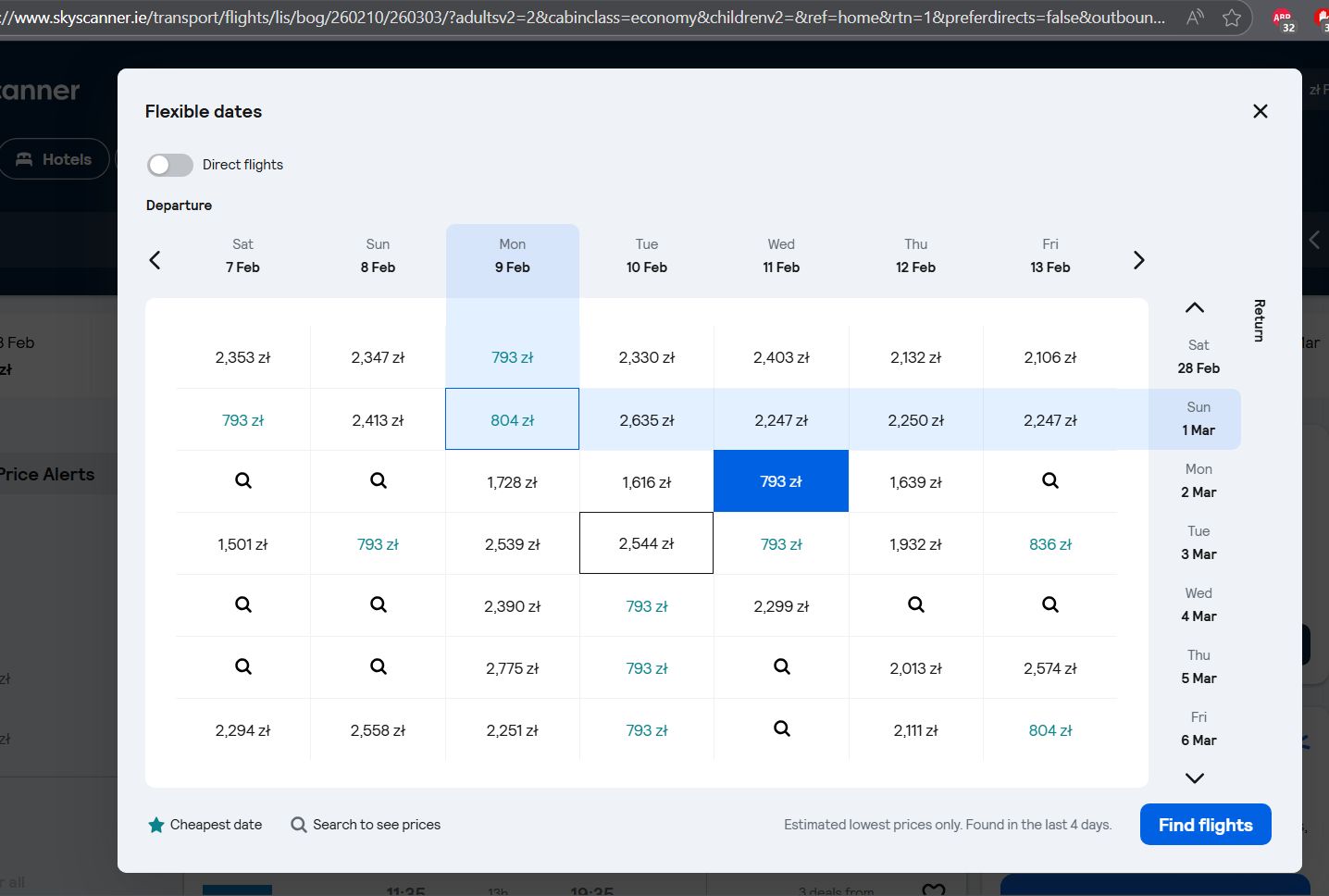The width and height of the screenshot is (1329, 896).
Task: Choose 793 zł for 9 Feb to 28 Feb
Action: click(513, 357)
